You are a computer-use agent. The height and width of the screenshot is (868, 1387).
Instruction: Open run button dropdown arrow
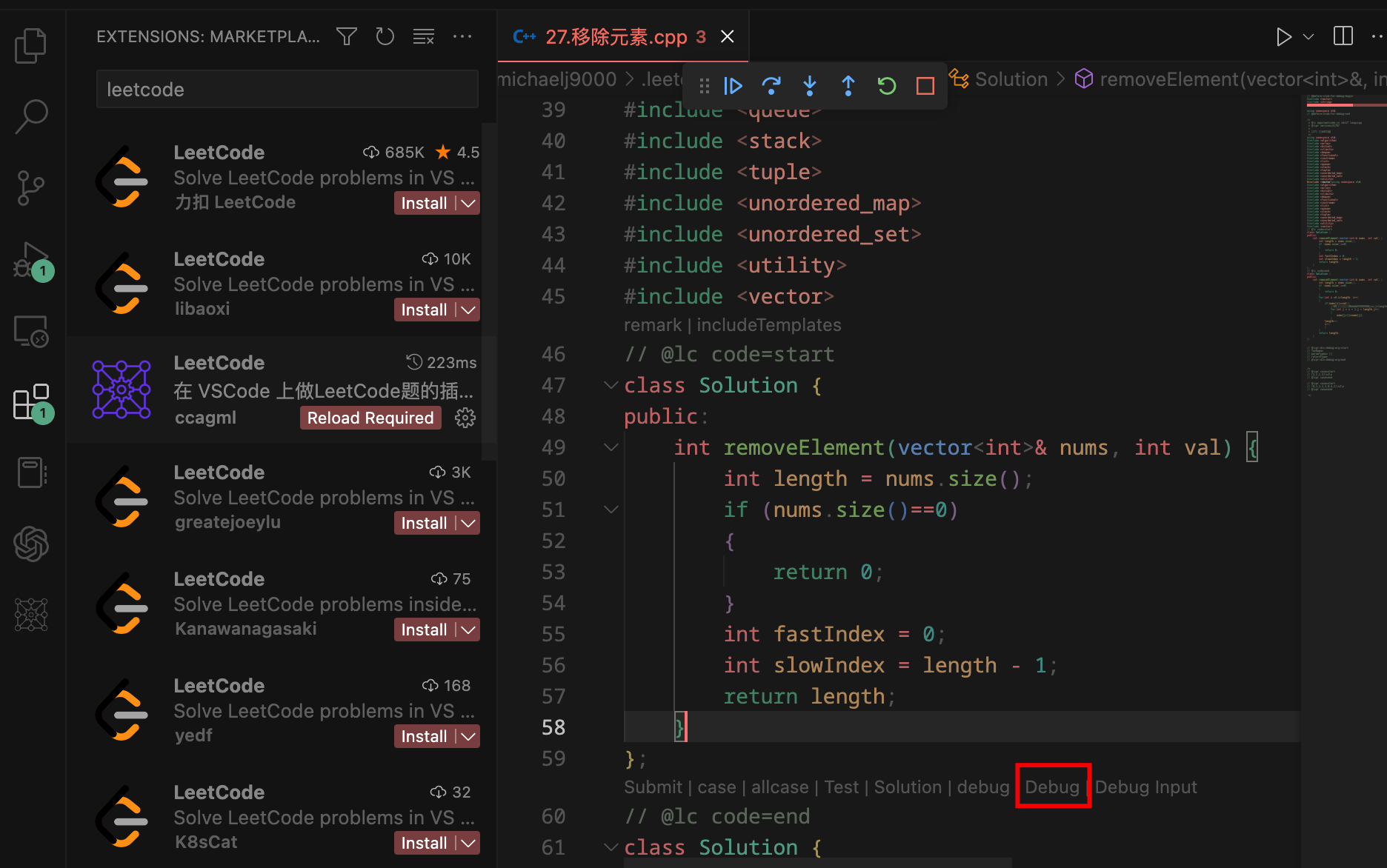click(x=1308, y=36)
